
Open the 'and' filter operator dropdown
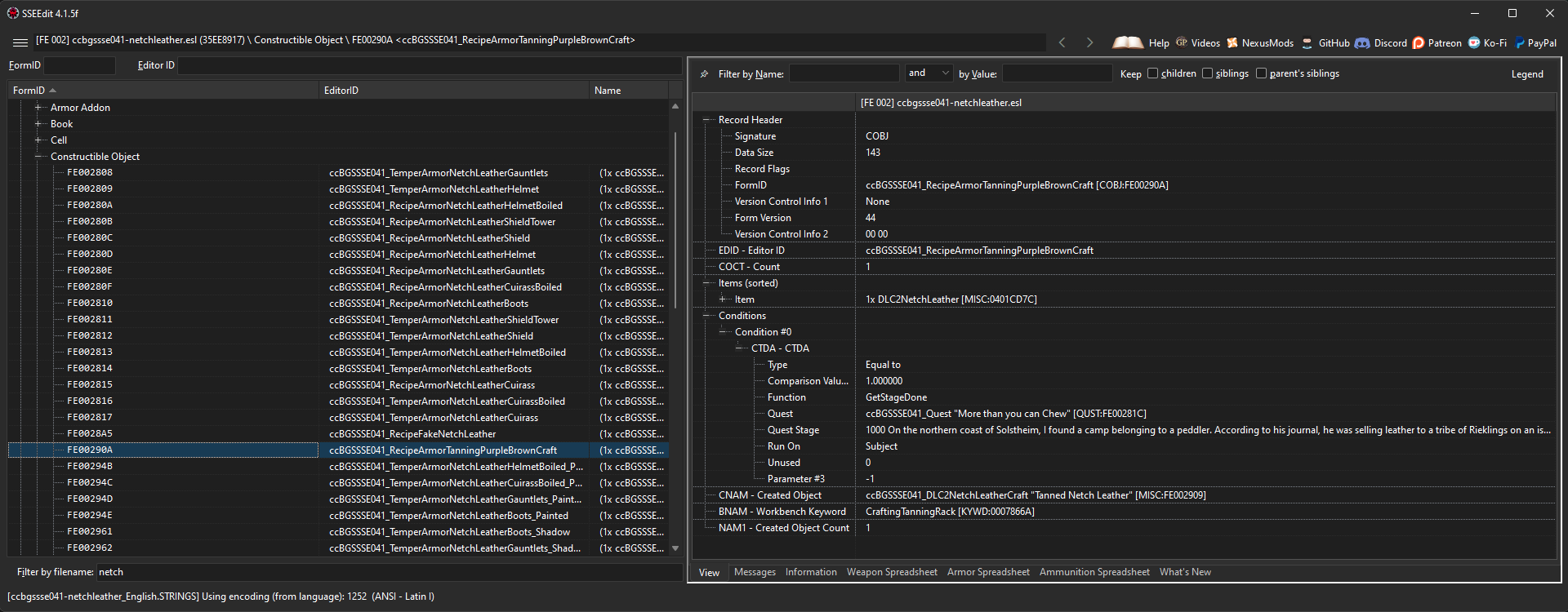pyautogui.click(x=929, y=73)
